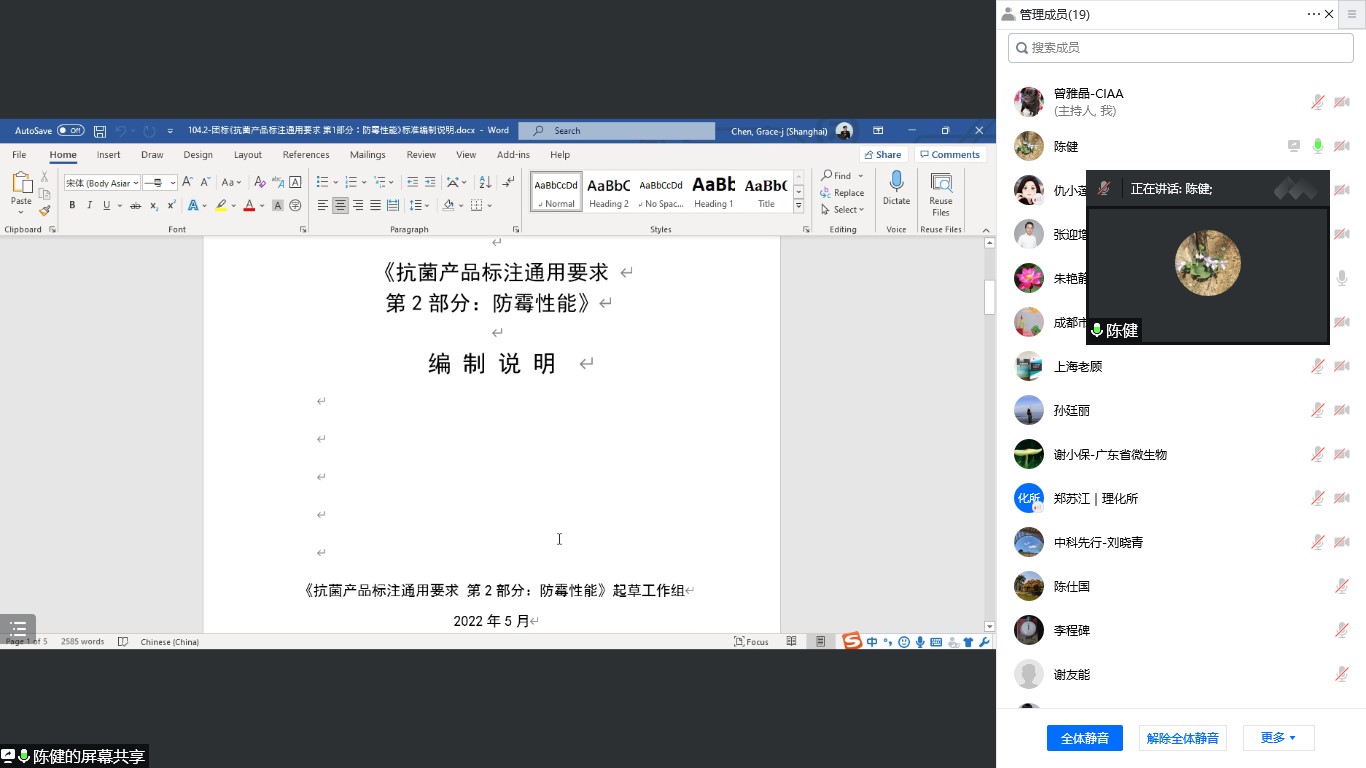Click the Format Painter brush icon
The height and width of the screenshot is (768, 1366).
tap(44, 211)
